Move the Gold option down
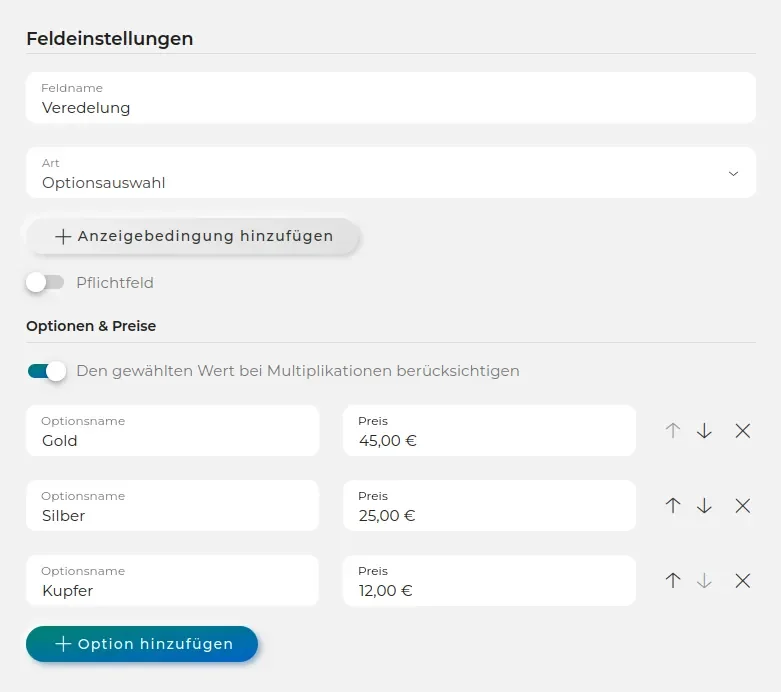 point(704,430)
